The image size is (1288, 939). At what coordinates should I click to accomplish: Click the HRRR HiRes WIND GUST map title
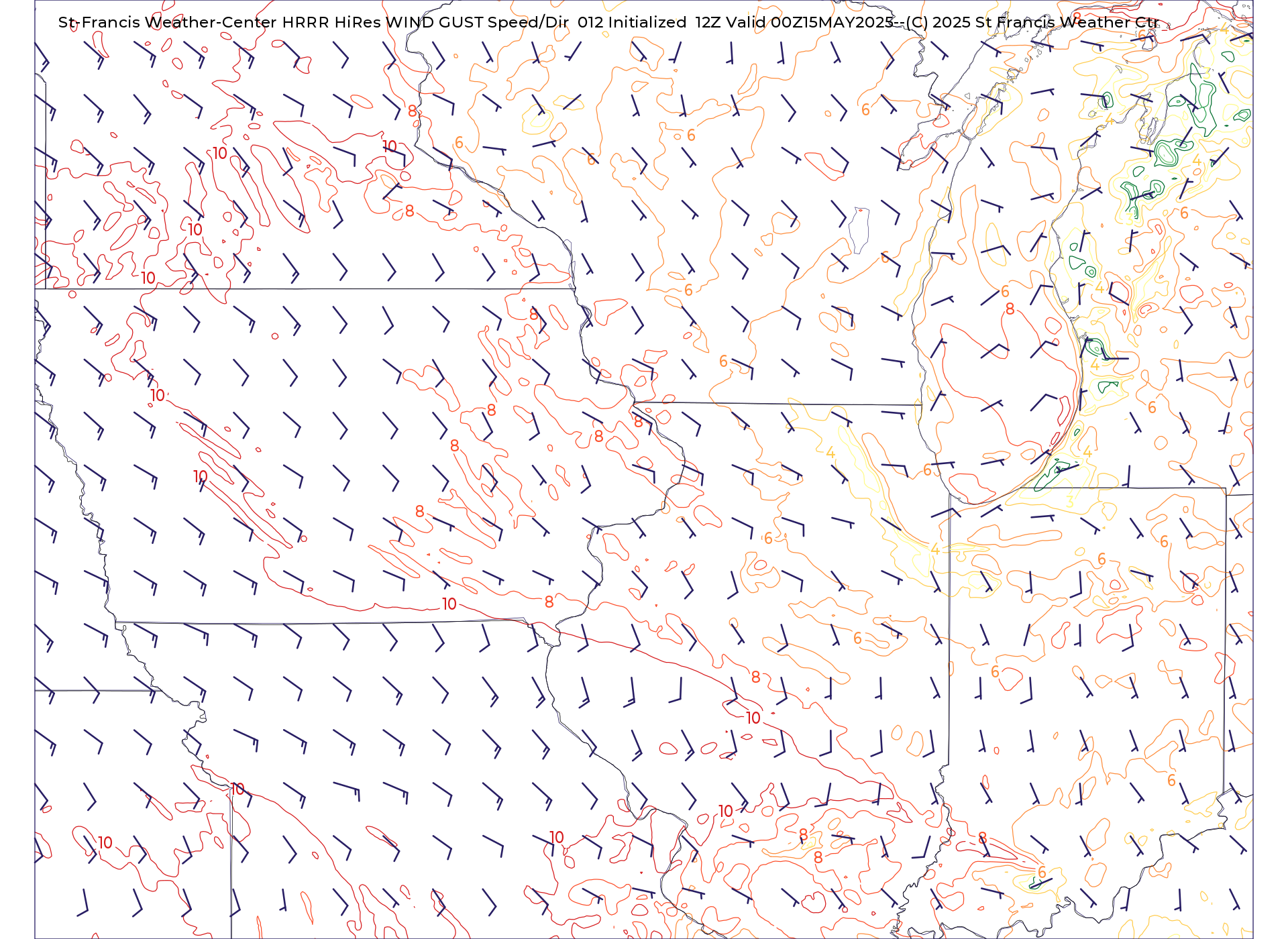tap(608, 22)
